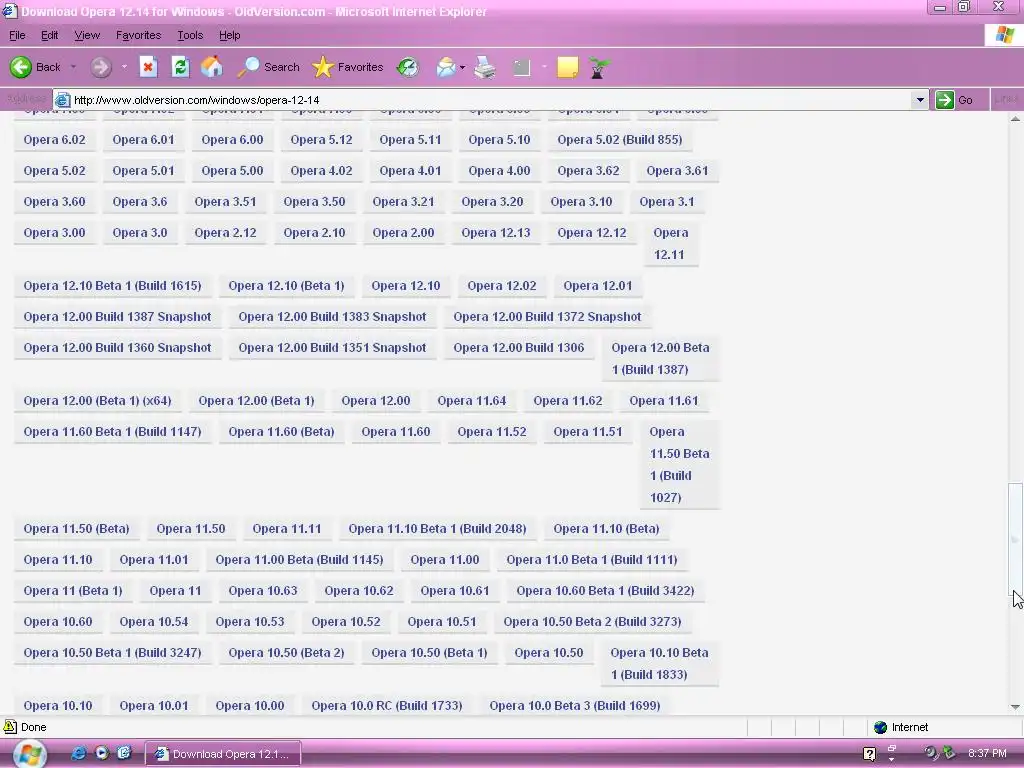Open the Opera 3.62 link
This screenshot has height=768, width=1024.
[x=588, y=170]
